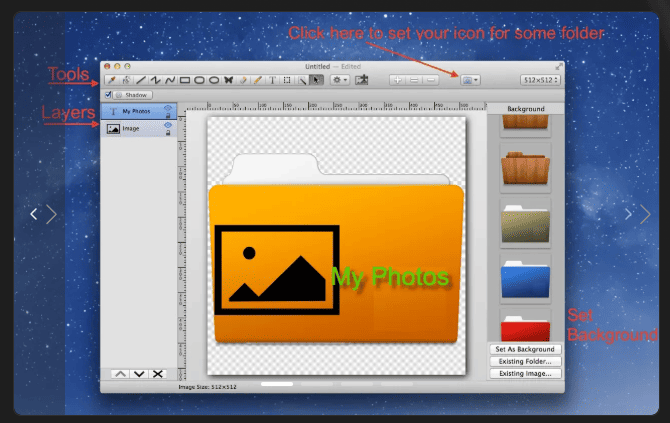Move layer up with up arrow
Image resolution: width=670 pixels, height=423 pixels.
(x=120, y=374)
